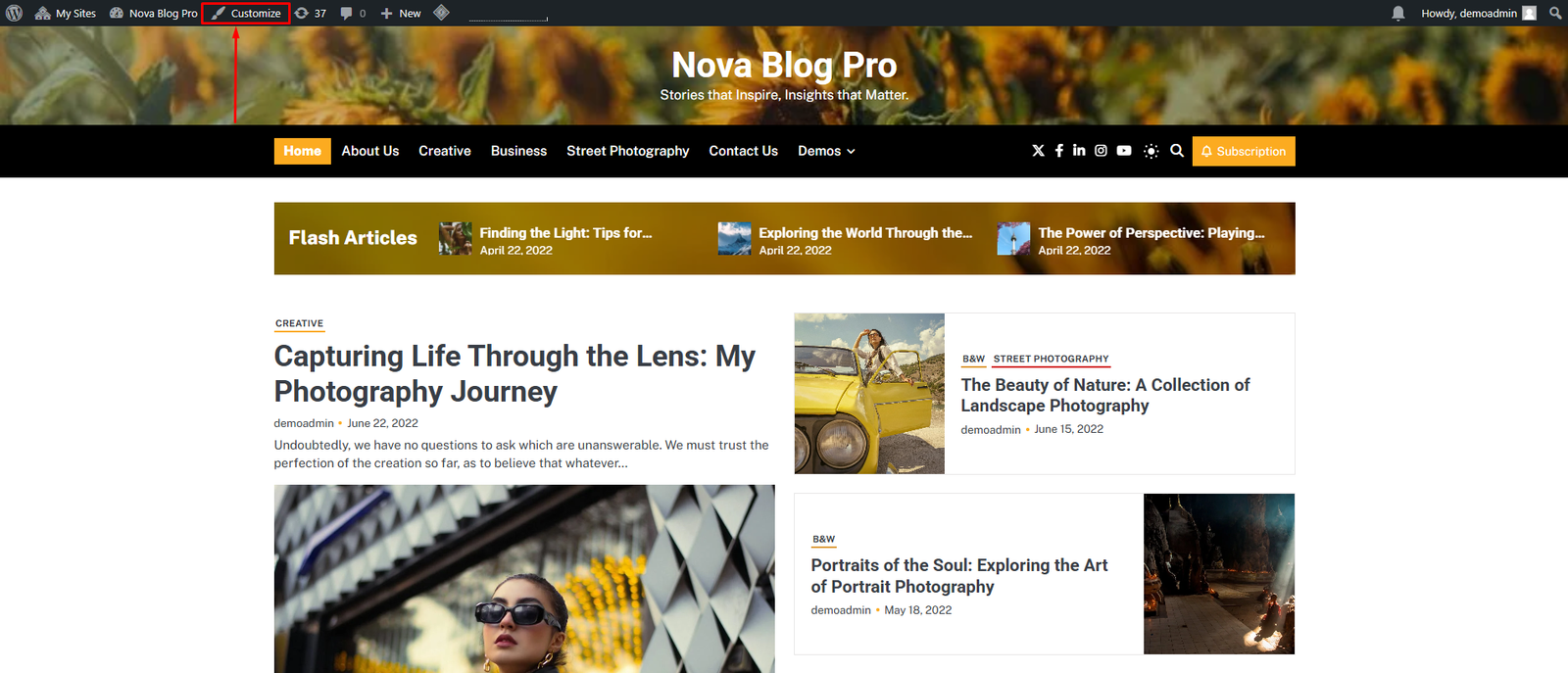
Task: Click the Customize link in admin bar
Action: (x=246, y=13)
